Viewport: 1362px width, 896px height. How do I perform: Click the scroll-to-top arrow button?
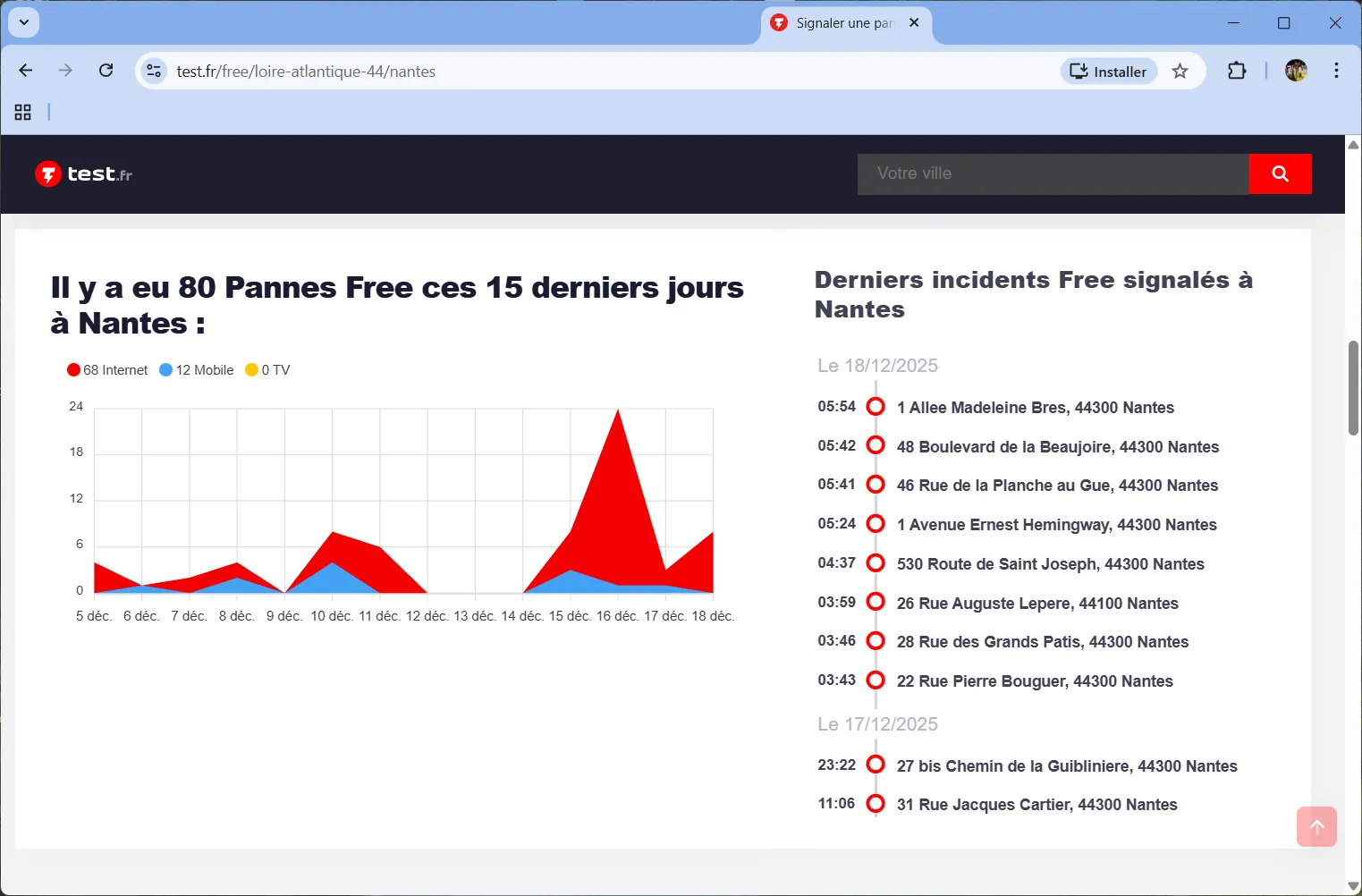[1315, 827]
